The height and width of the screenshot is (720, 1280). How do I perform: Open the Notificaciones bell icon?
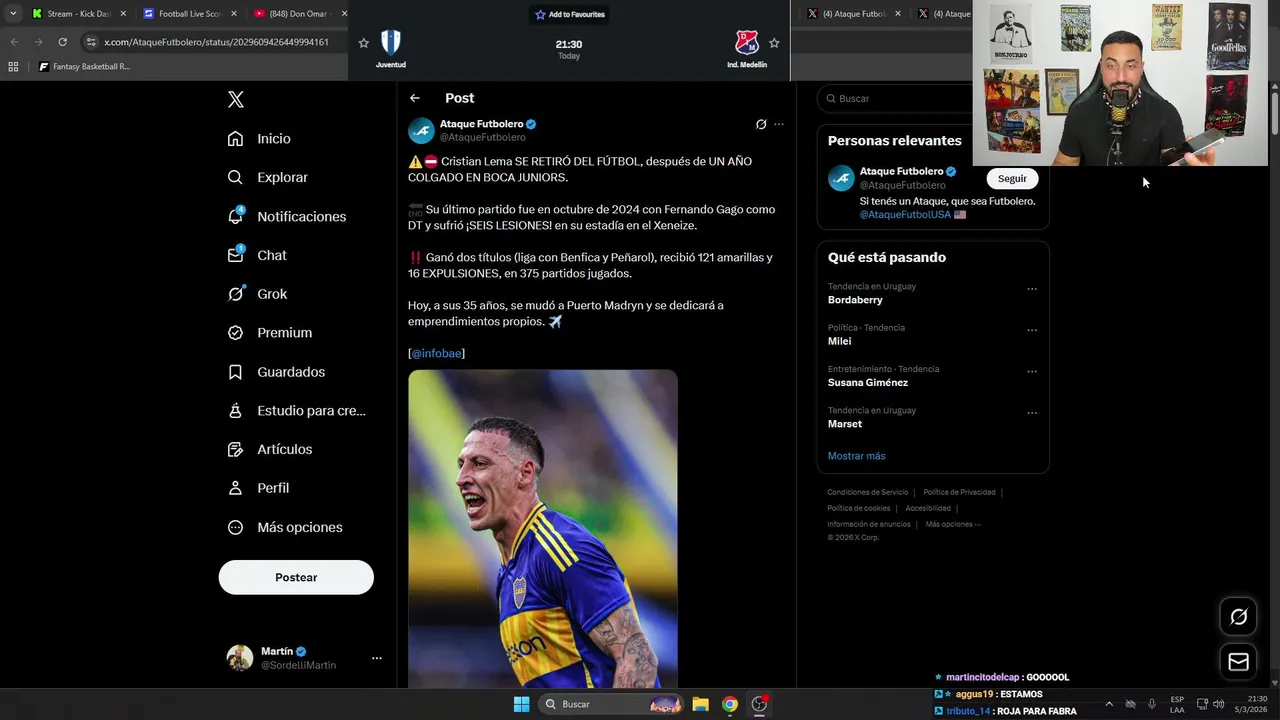pos(235,216)
